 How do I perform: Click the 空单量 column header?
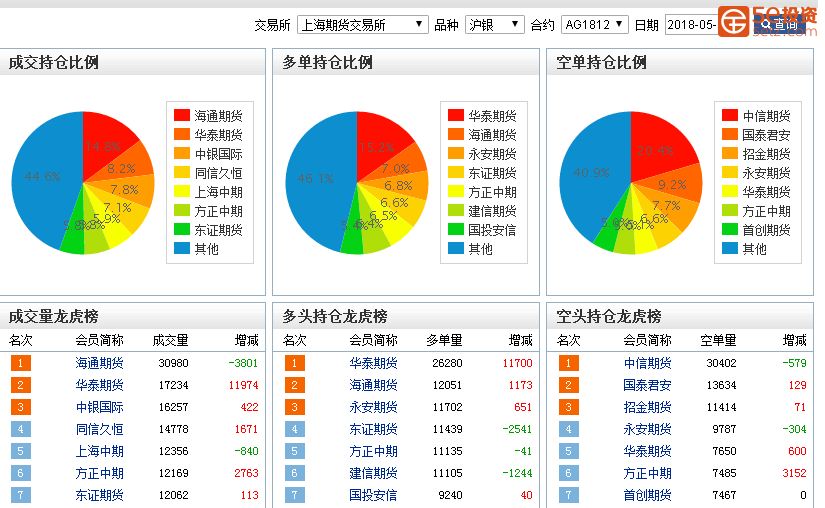718,340
